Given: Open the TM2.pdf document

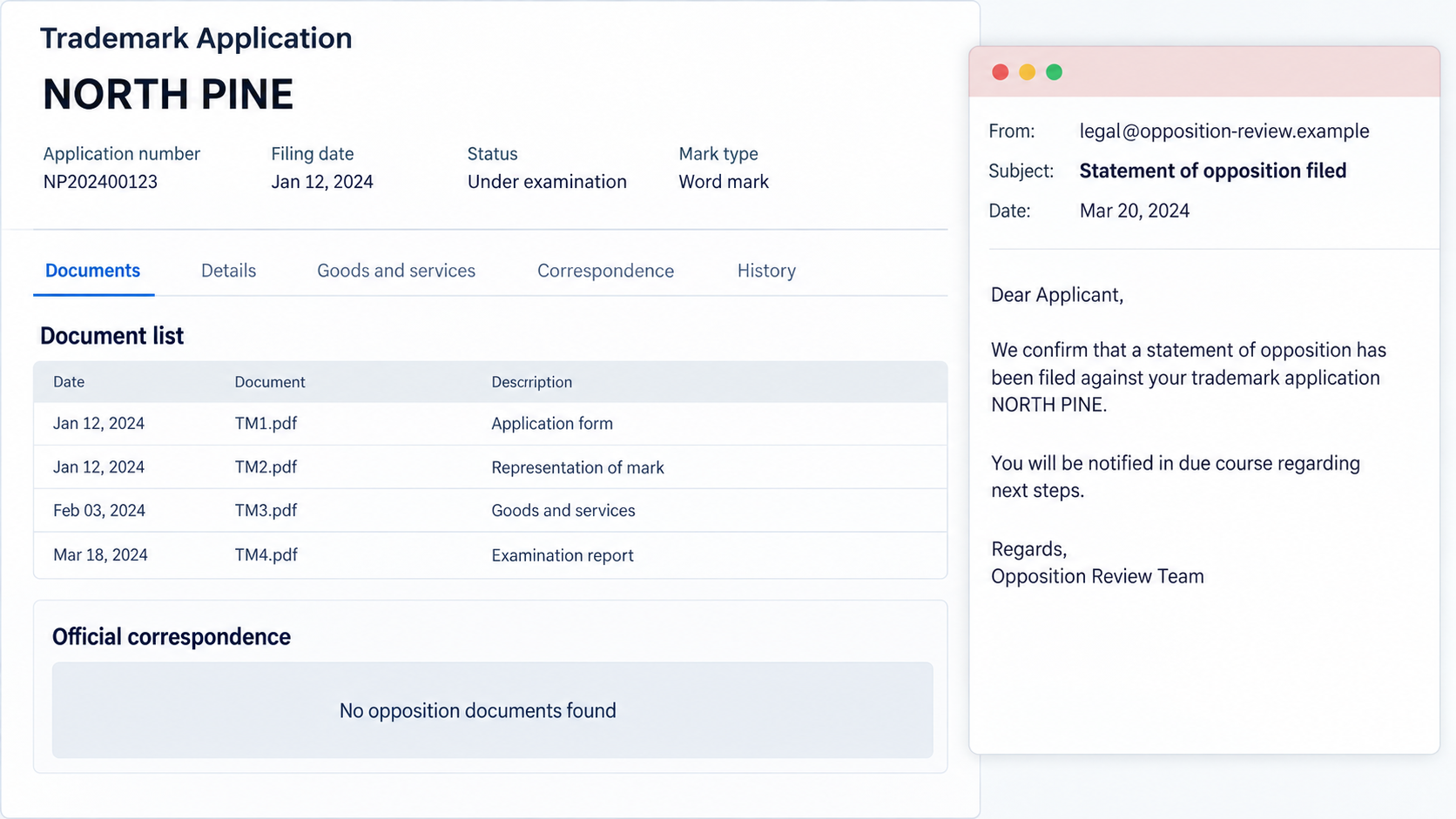Looking at the screenshot, I should (266, 467).
